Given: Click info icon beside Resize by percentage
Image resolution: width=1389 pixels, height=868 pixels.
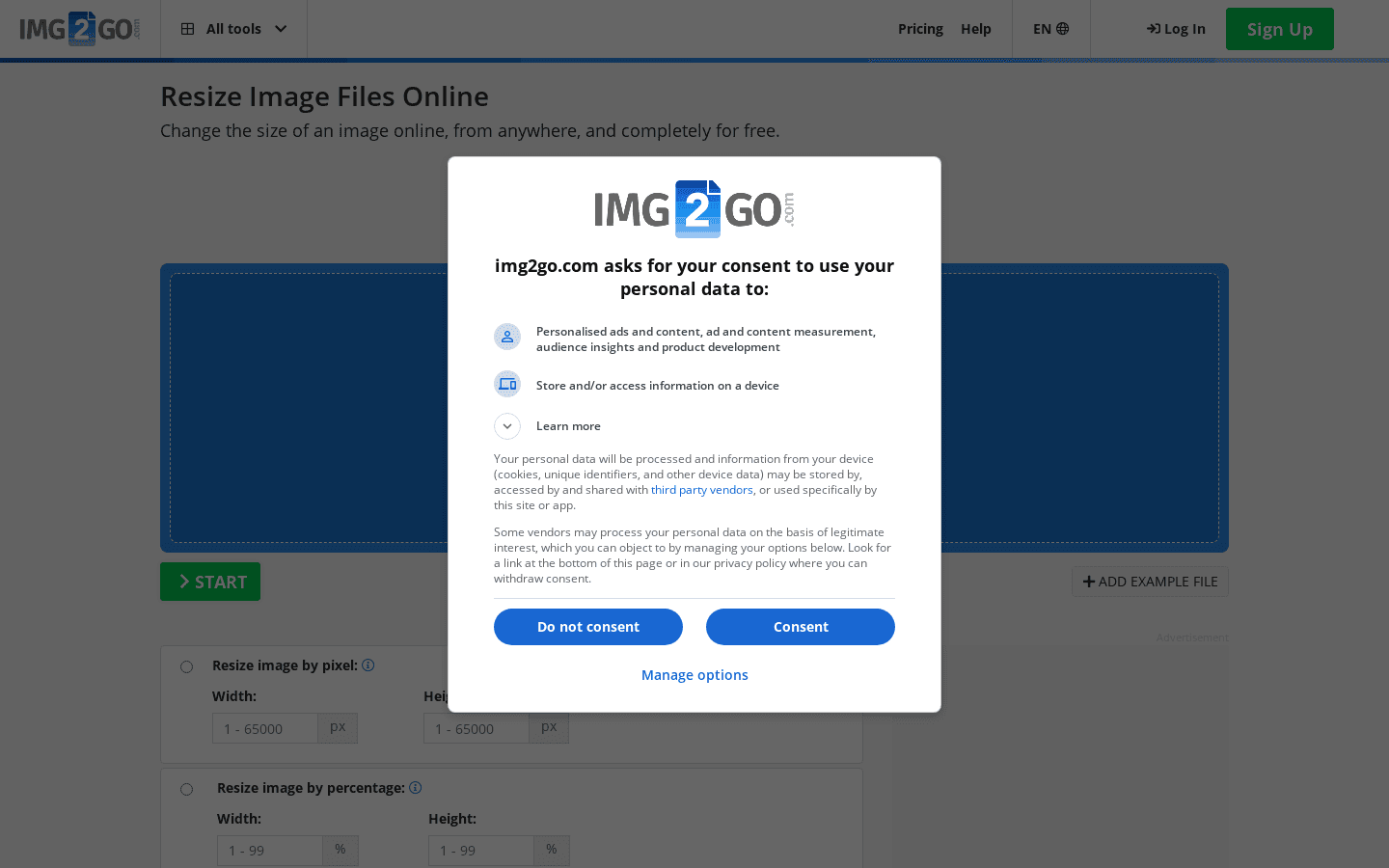Looking at the screenshot, I should [x=415, y=788].
